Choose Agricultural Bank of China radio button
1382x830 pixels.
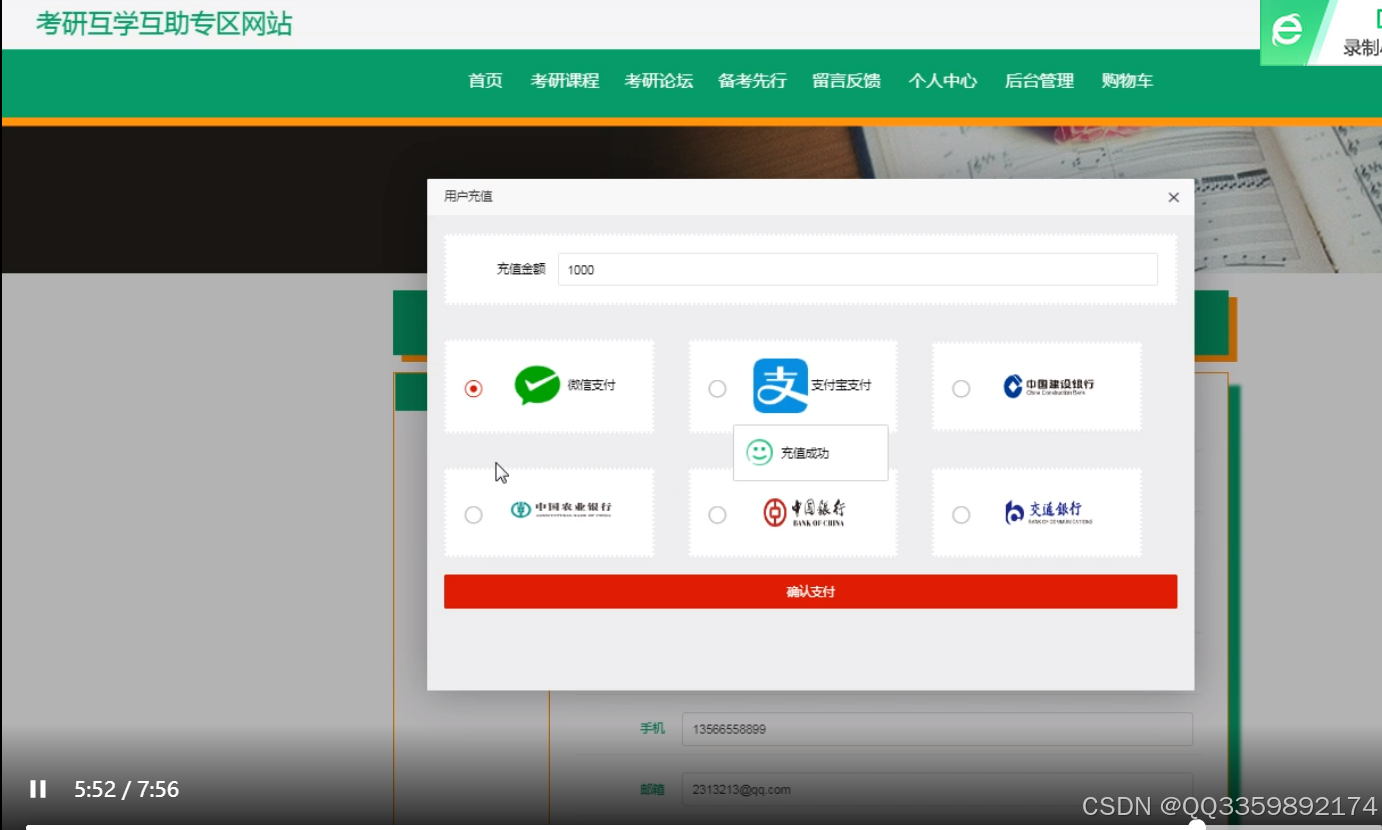click(474, 514)
